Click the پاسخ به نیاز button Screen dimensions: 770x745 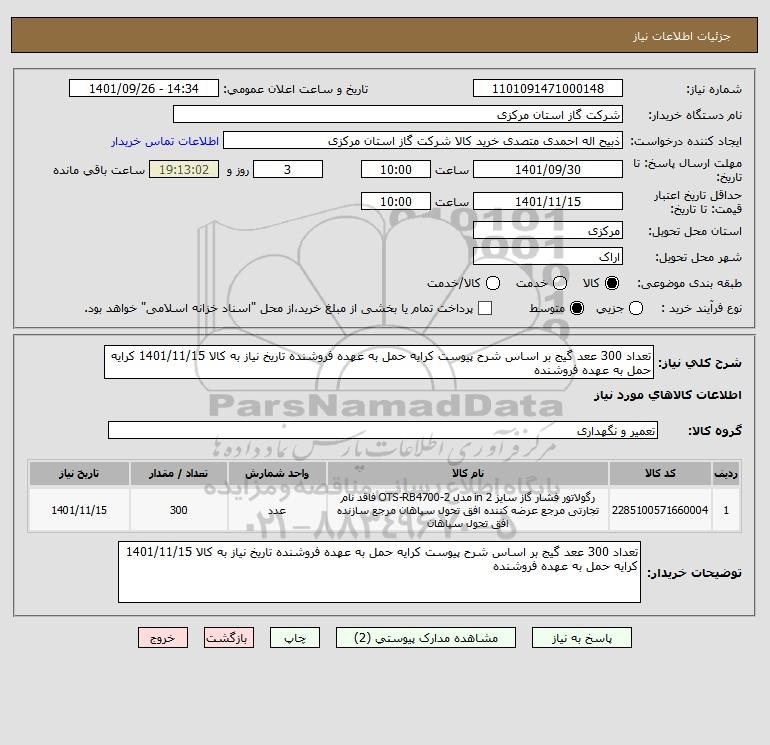581,638
